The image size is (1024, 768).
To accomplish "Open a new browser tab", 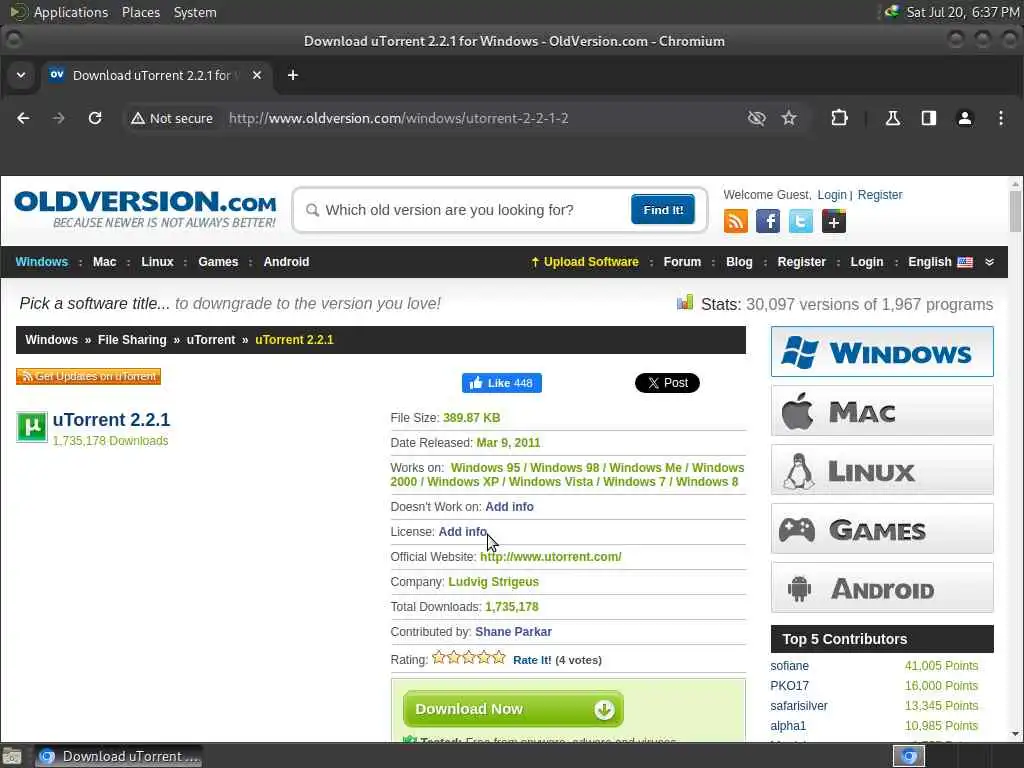I will pyautogui.click(x=293, y=75).
